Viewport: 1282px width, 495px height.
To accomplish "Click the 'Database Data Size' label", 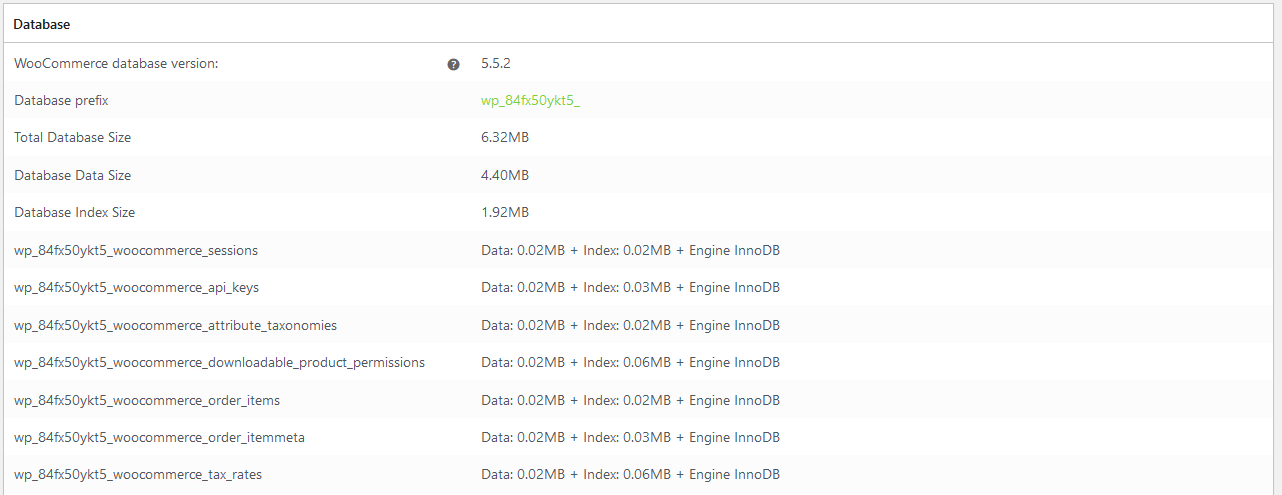I will [x=72, y=175].
